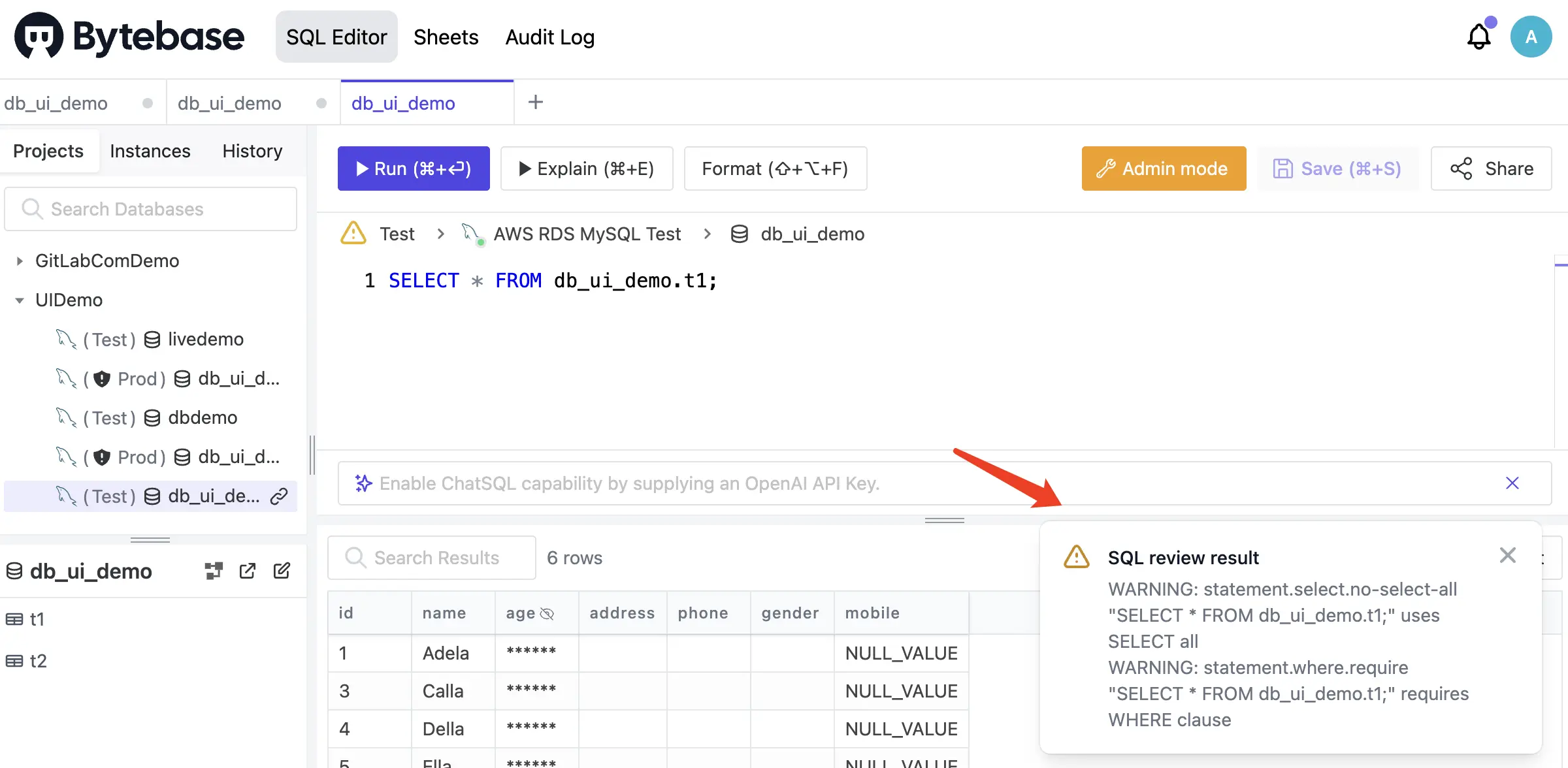Click the link icon next to selected db_ui_de database

point(281,496)
